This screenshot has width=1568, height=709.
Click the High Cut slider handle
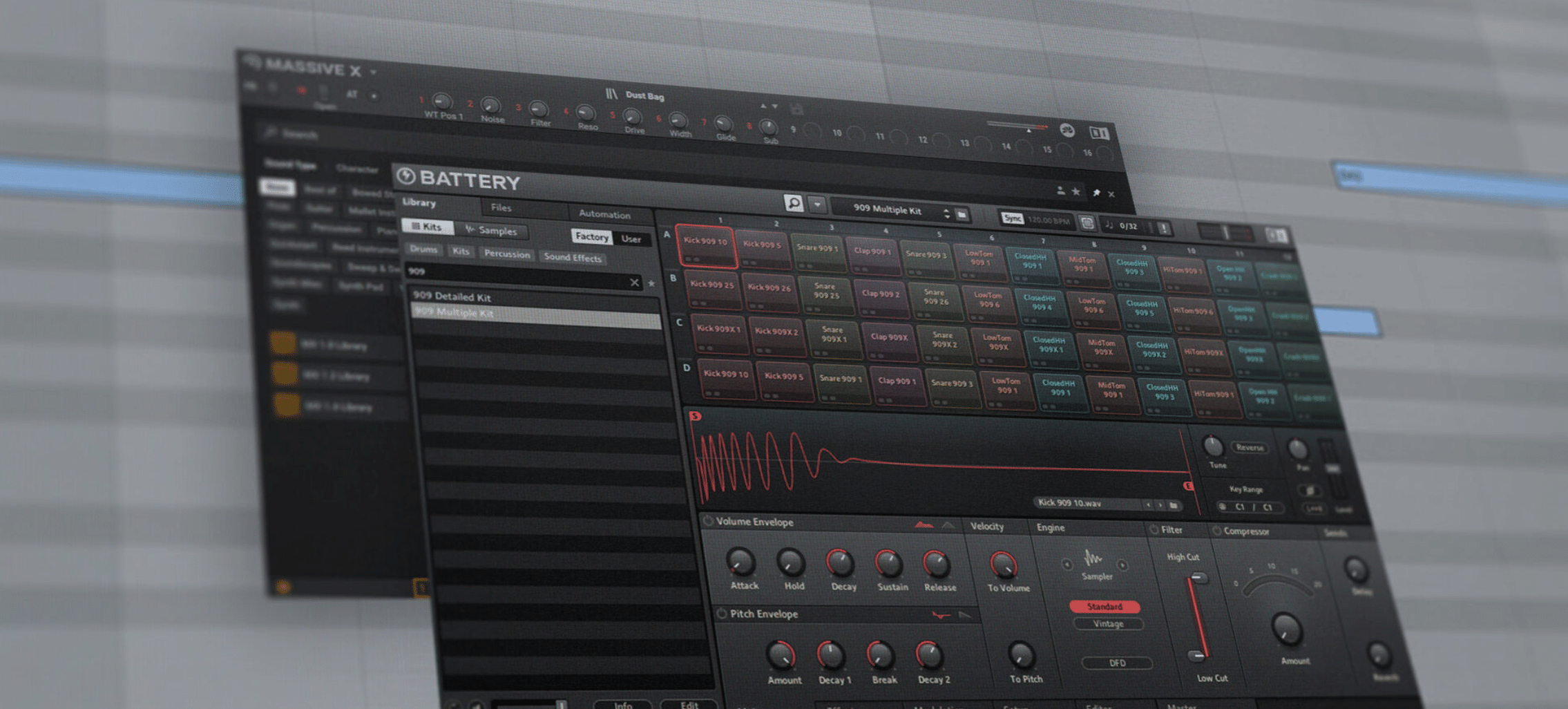tap(1198, 578)
